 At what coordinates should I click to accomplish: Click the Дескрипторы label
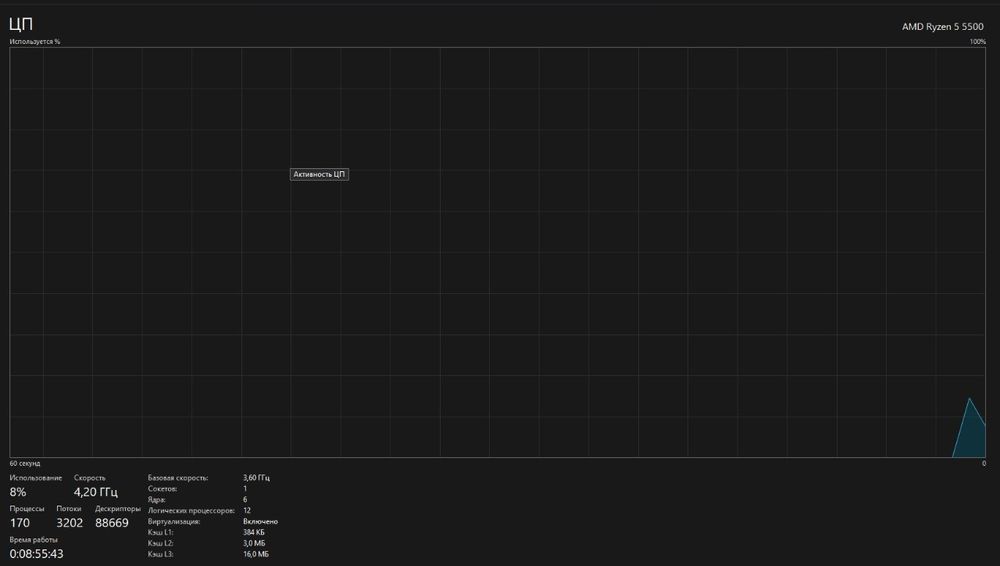point(118,509)
